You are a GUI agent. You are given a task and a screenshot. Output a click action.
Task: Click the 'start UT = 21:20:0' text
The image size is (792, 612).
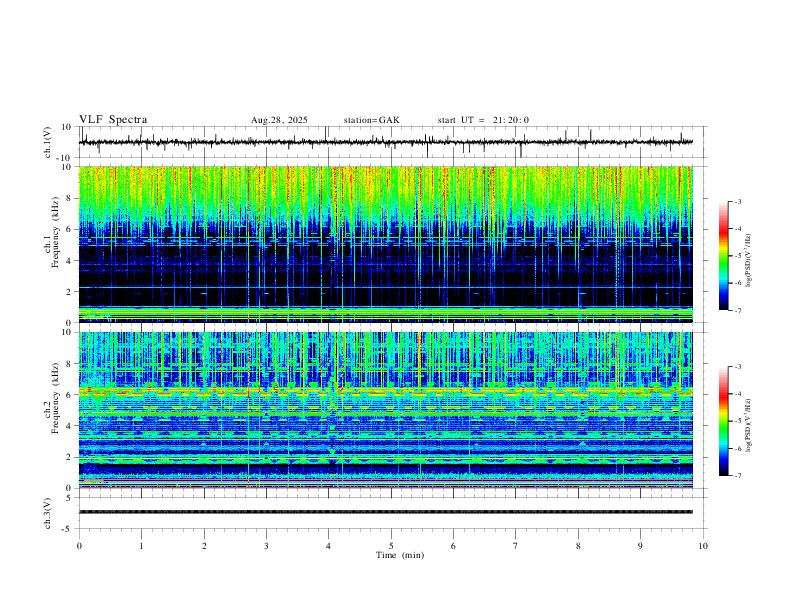coord(483,120)
